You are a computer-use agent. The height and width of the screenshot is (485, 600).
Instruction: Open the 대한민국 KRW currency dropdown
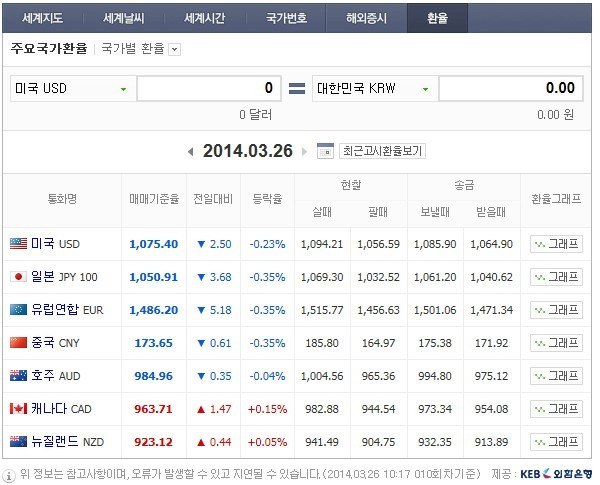(x=375, y=88)
